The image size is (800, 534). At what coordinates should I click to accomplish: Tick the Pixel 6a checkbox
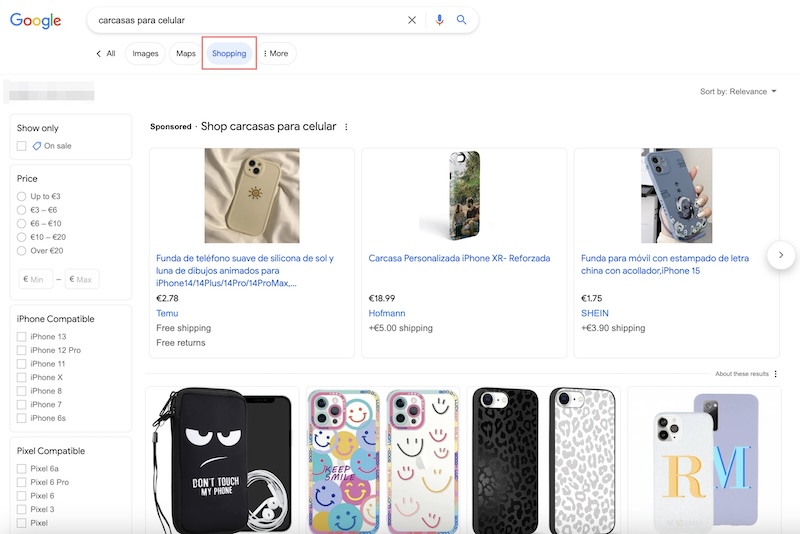click(22, 469)
